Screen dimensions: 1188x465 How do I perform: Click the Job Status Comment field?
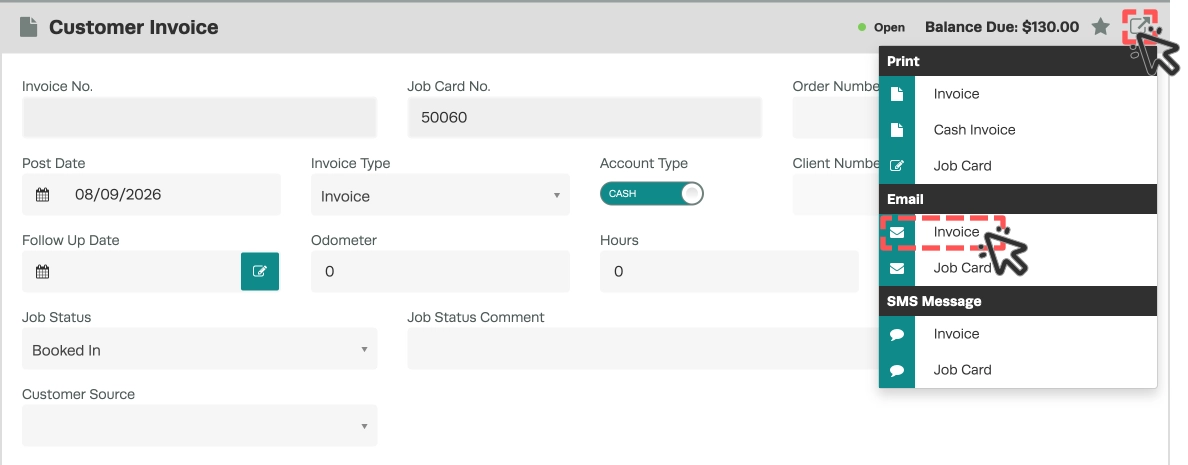coord(643,349)
